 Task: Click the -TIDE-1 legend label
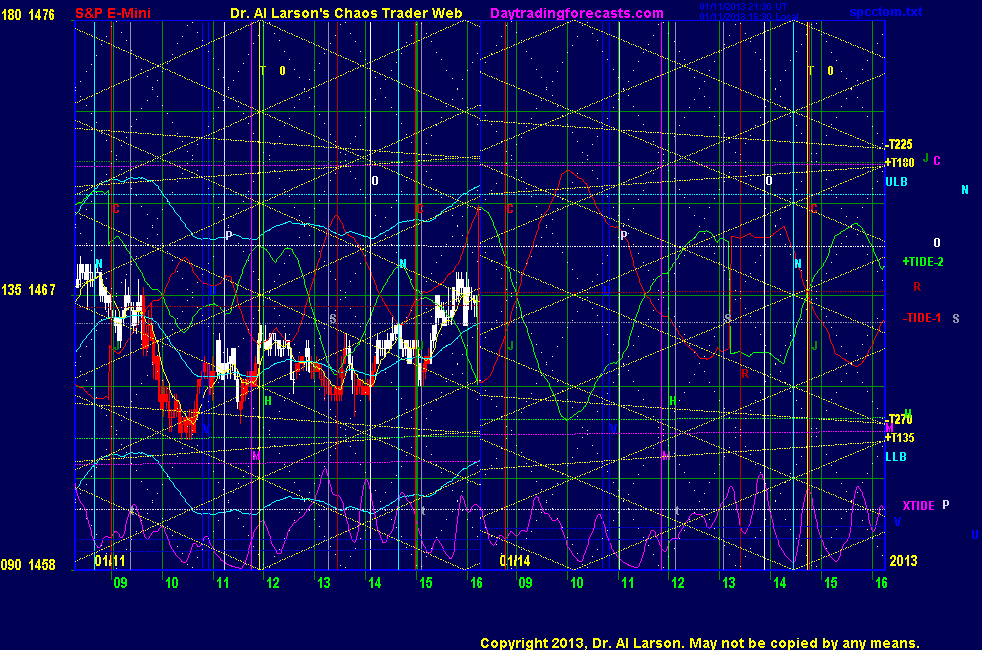tap(922, 318)
